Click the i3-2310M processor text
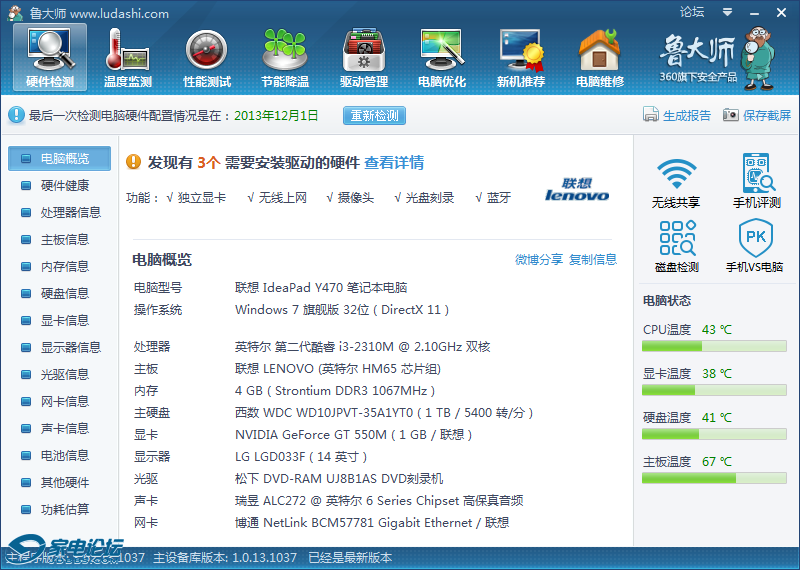 click(x=362, y=347)
